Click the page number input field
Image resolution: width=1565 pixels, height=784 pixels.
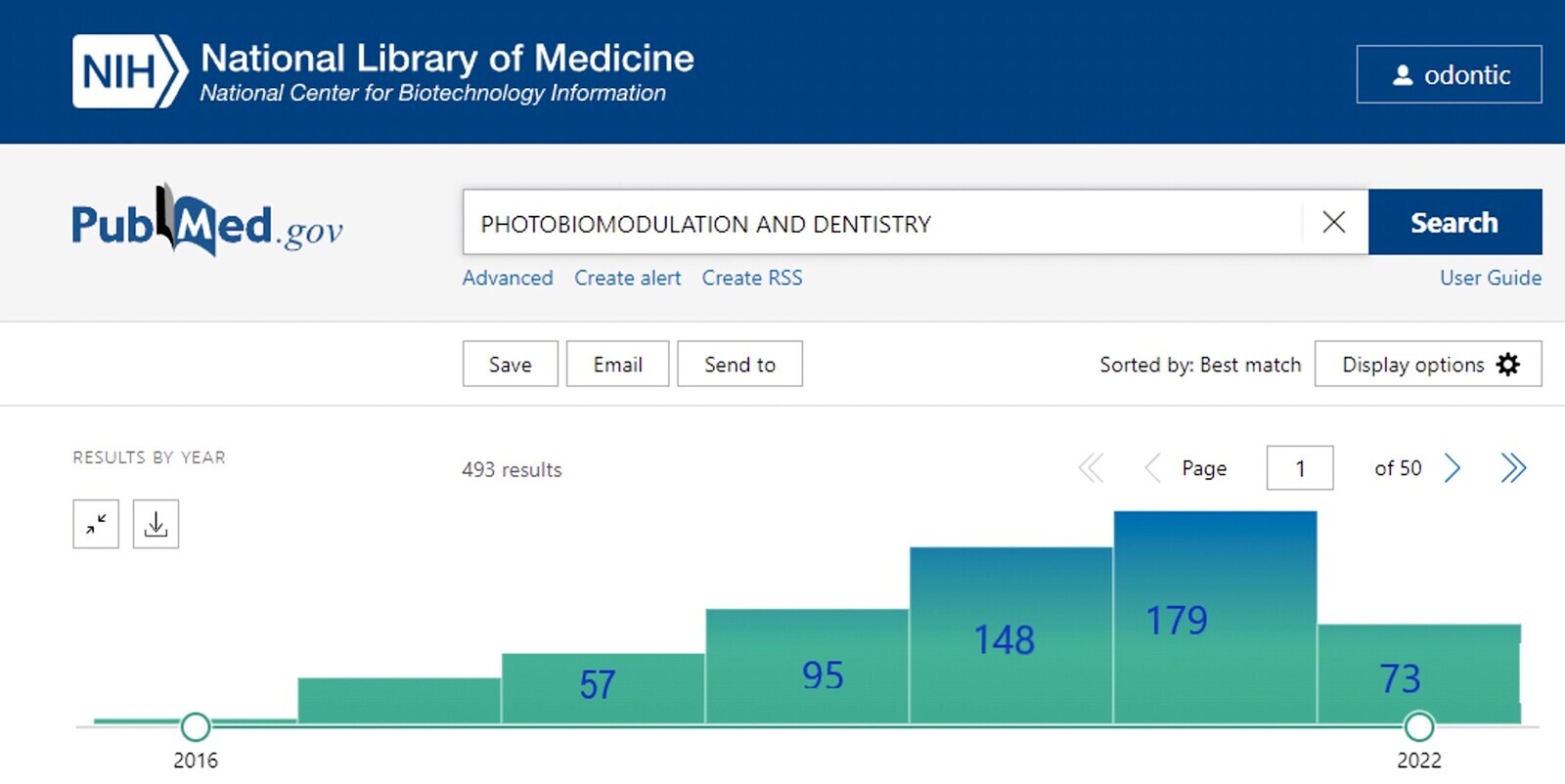click(1299, 469)
